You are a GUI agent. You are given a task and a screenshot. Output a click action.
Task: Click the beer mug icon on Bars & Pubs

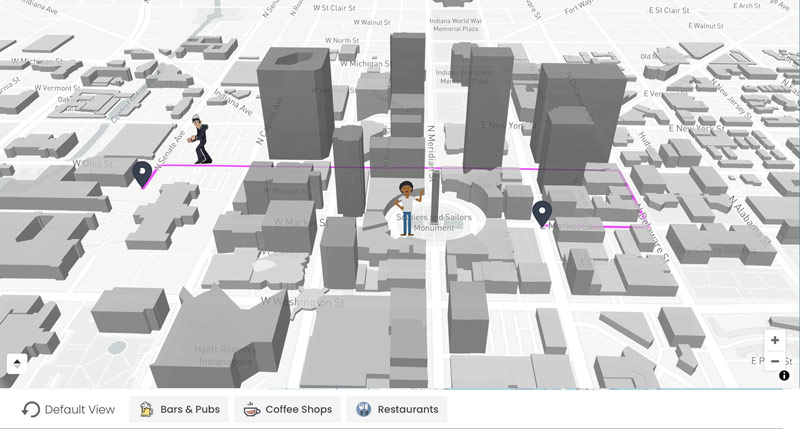(147, 409)
